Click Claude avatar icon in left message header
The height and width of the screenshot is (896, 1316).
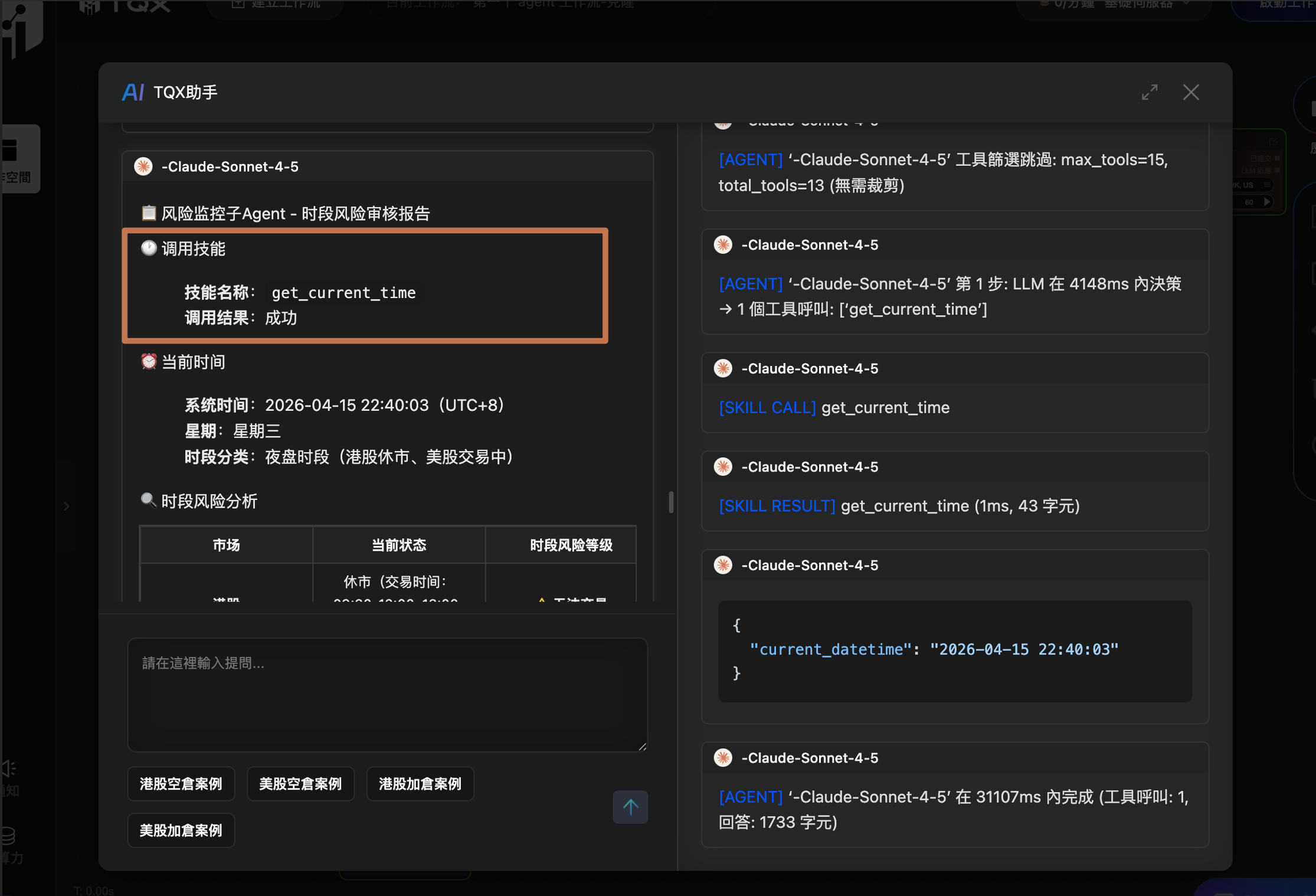click(x=143, y=166)
